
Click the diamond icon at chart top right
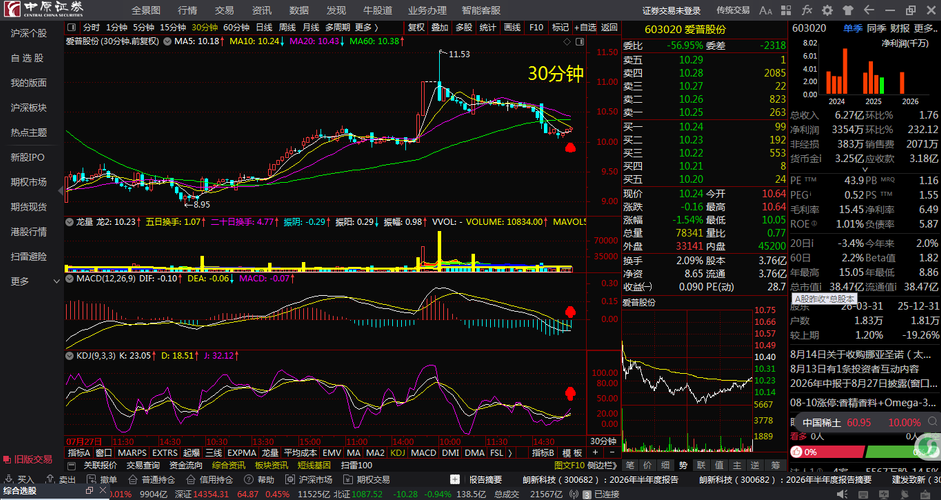pyautogui.click(x=567, y=41)
